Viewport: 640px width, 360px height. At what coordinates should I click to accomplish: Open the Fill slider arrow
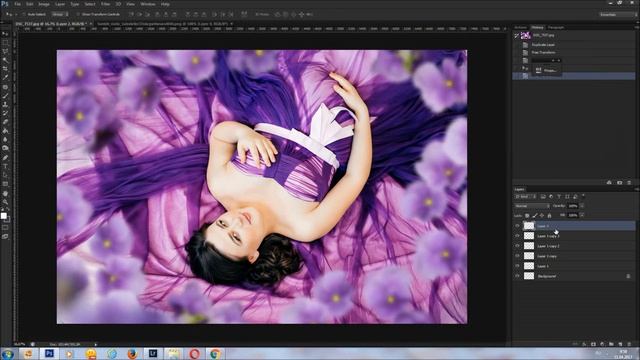[x=582, y=215]
